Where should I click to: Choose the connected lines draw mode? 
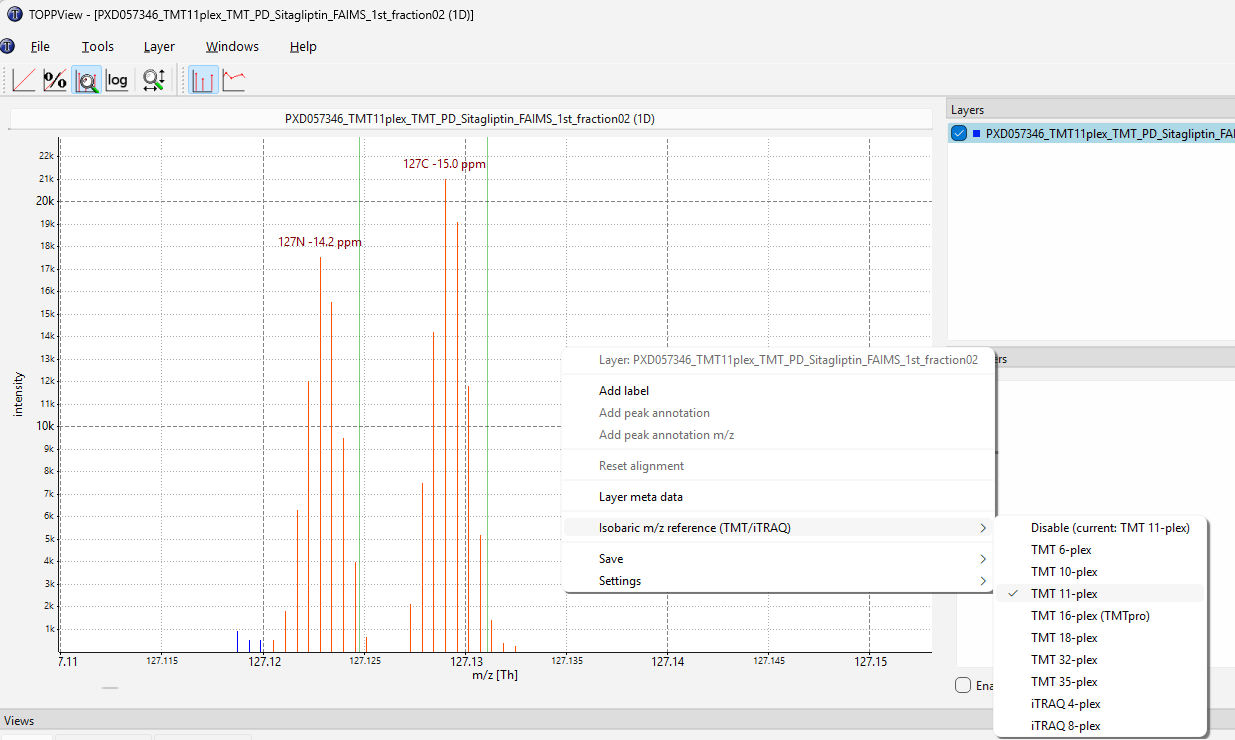234,80
